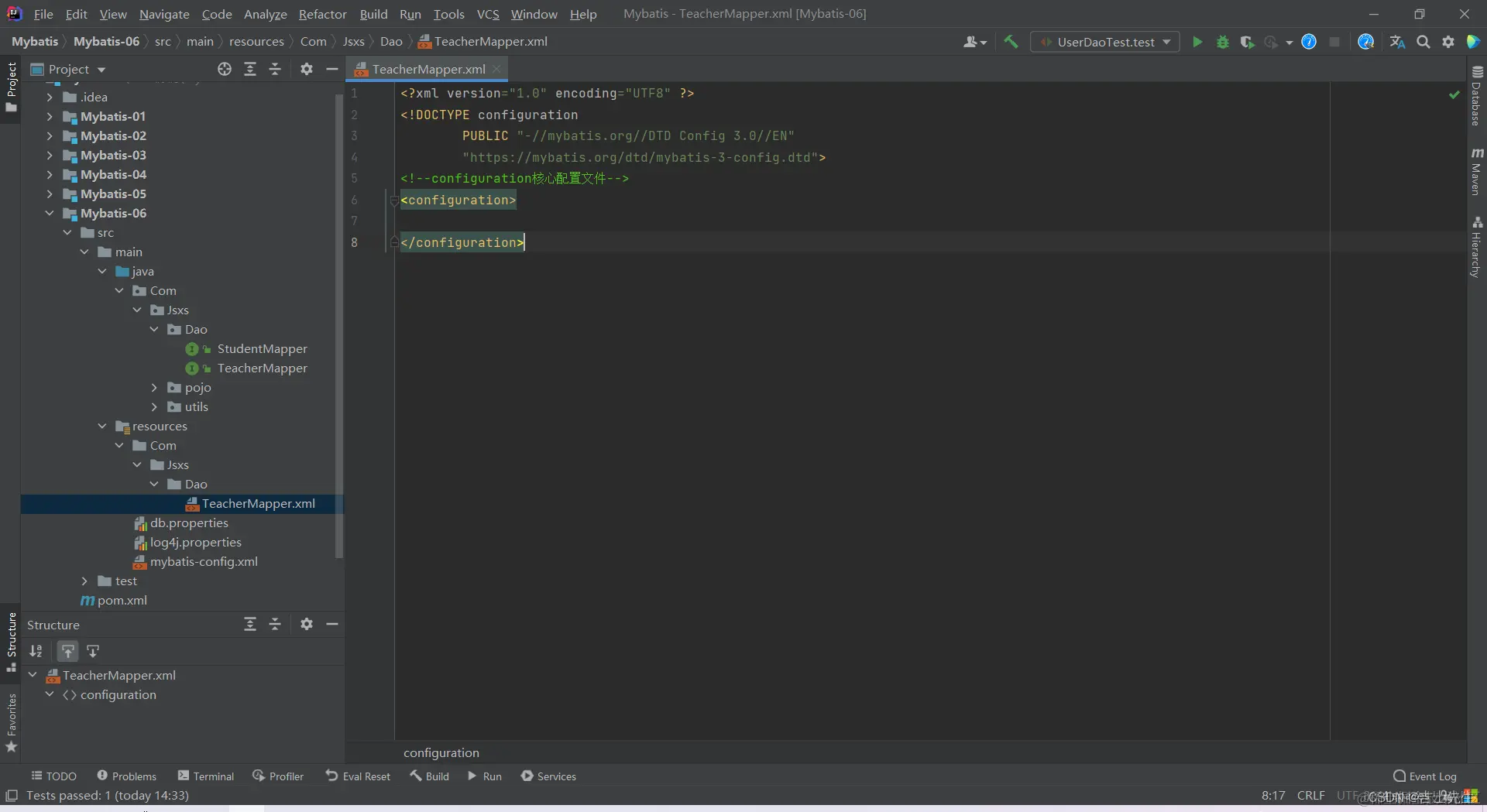Open the Navigate menu
Image resolution: width=1487 pixels, height=812 pixels.
pos(164,14)
